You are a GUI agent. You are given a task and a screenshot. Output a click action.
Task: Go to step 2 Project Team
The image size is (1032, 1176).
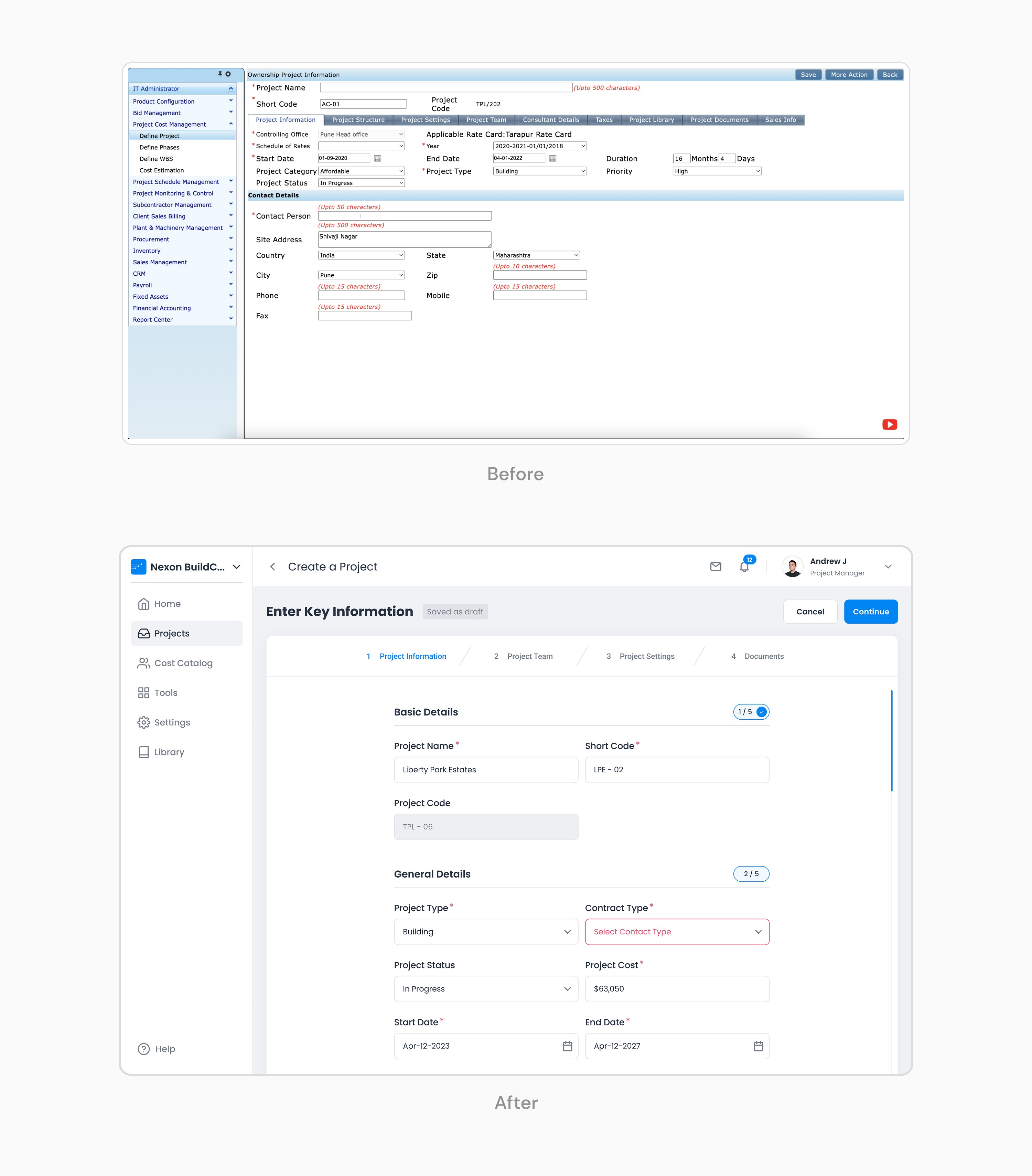523,656
